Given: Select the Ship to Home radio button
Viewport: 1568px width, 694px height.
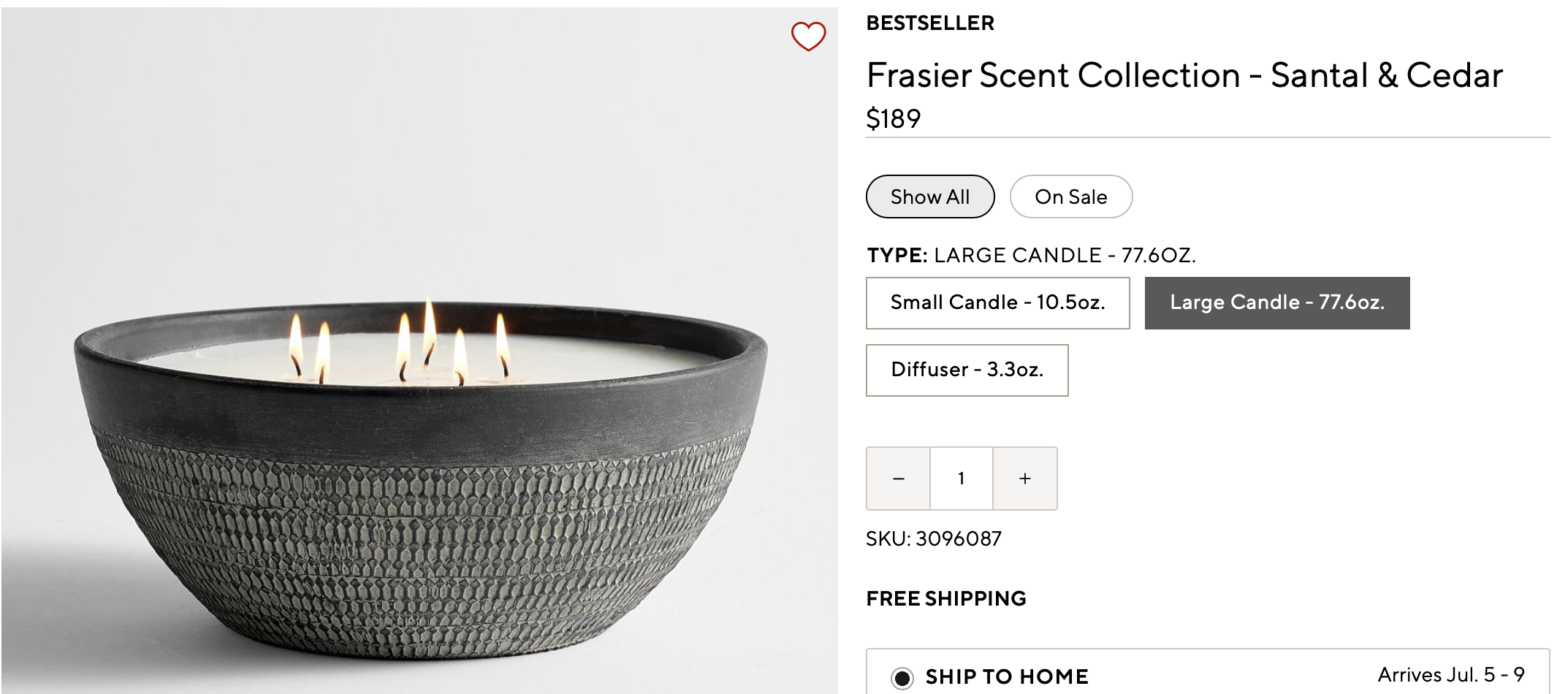Looking at the screenshot, I should (902, 678).
